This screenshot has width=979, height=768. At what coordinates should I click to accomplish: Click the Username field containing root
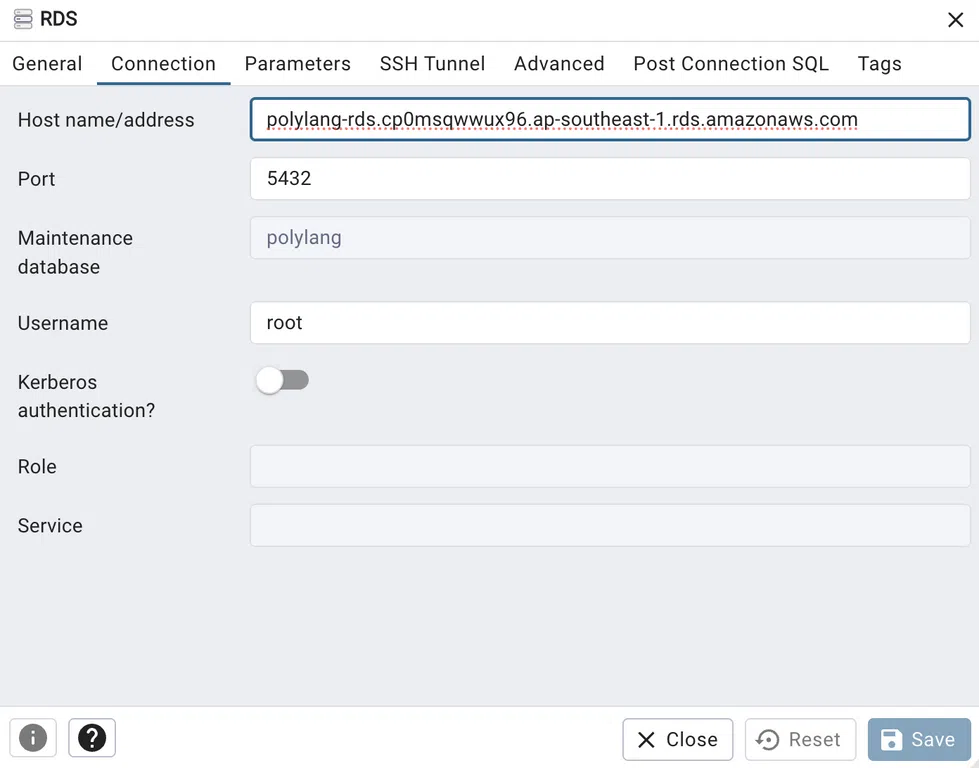coord(610,323)
